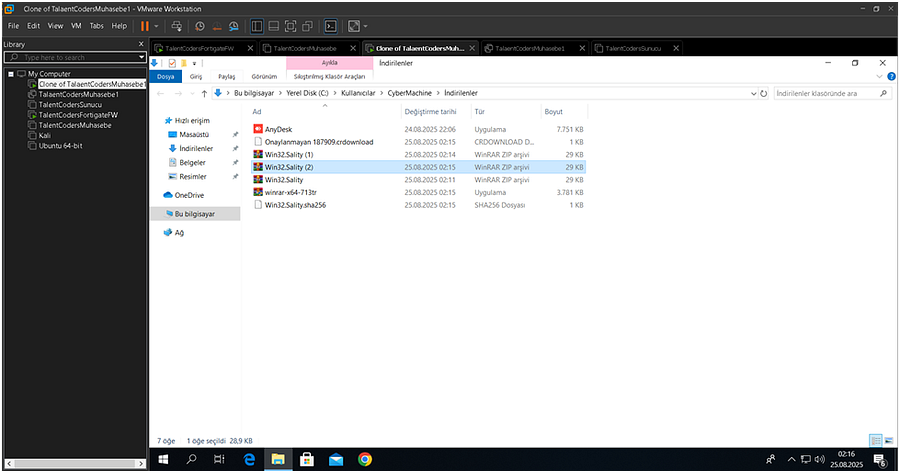Open the recent locations dropdown chevron
The width and height of the screenshot is (900, 473).
pyautogui.click(x=192, y=94)
